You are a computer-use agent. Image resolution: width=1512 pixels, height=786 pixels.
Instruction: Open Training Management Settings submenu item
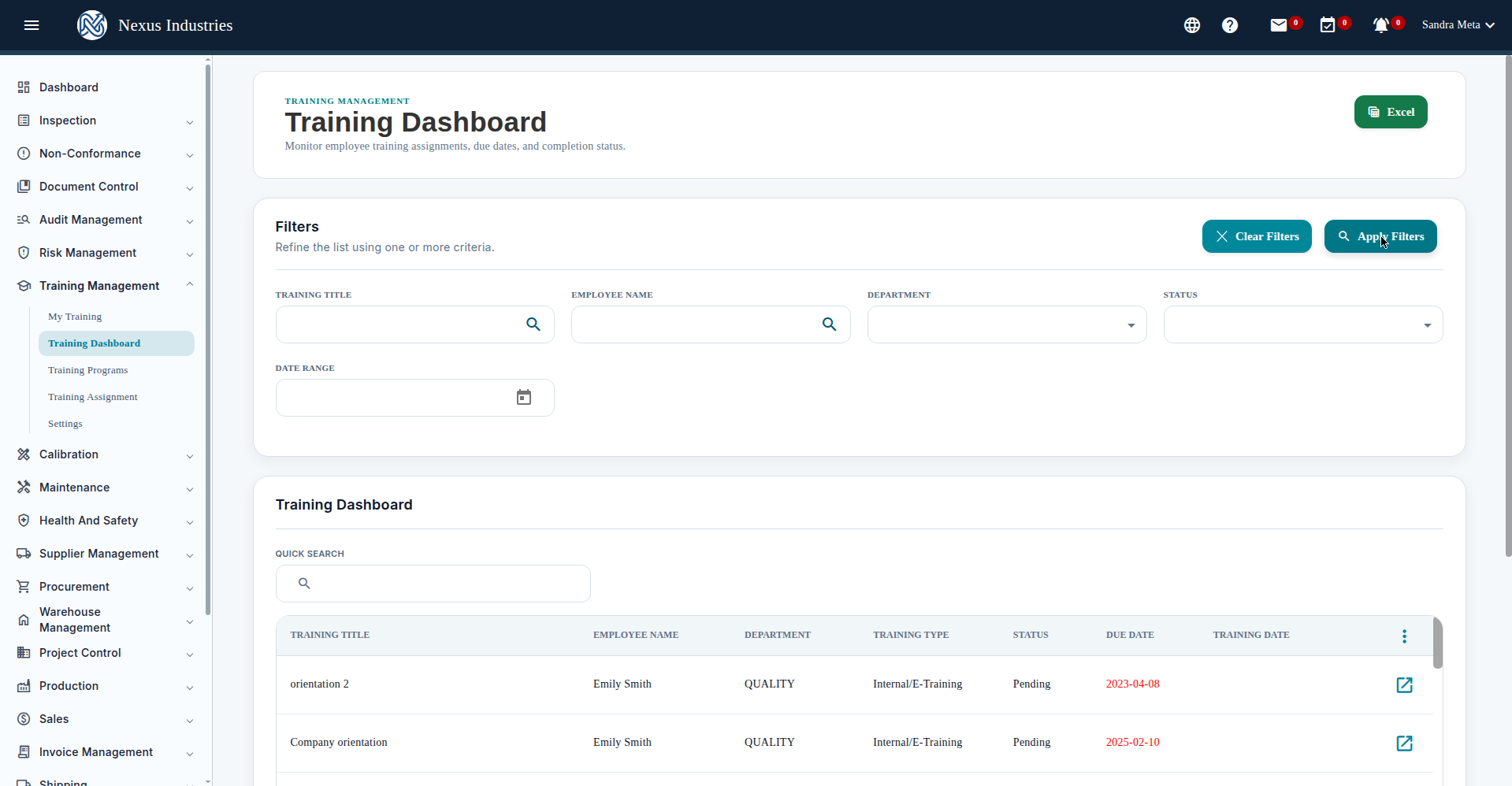coord(65,424)
